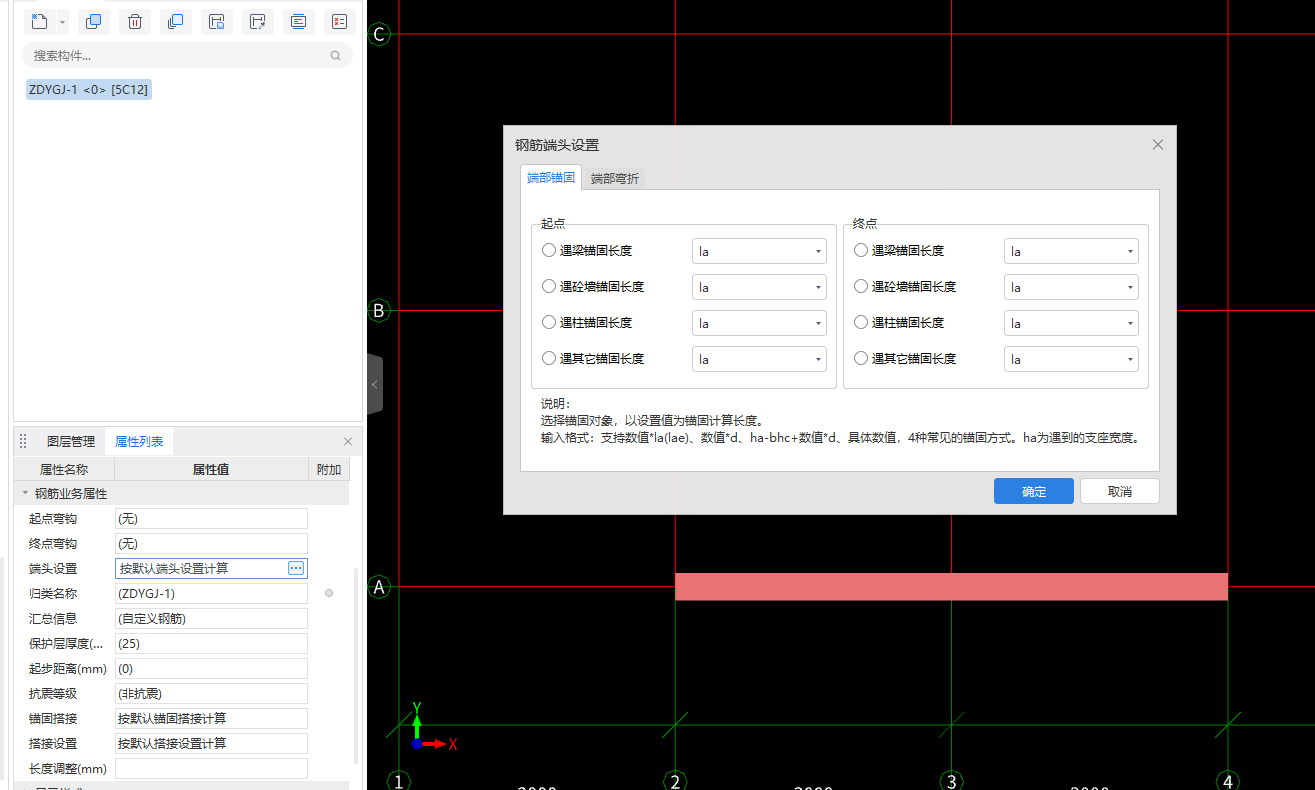The width and height of the screenshot is (1315, 790).
Task: Select 起点 遇梁锚固长度 radio button
Action: coord(549,251)
